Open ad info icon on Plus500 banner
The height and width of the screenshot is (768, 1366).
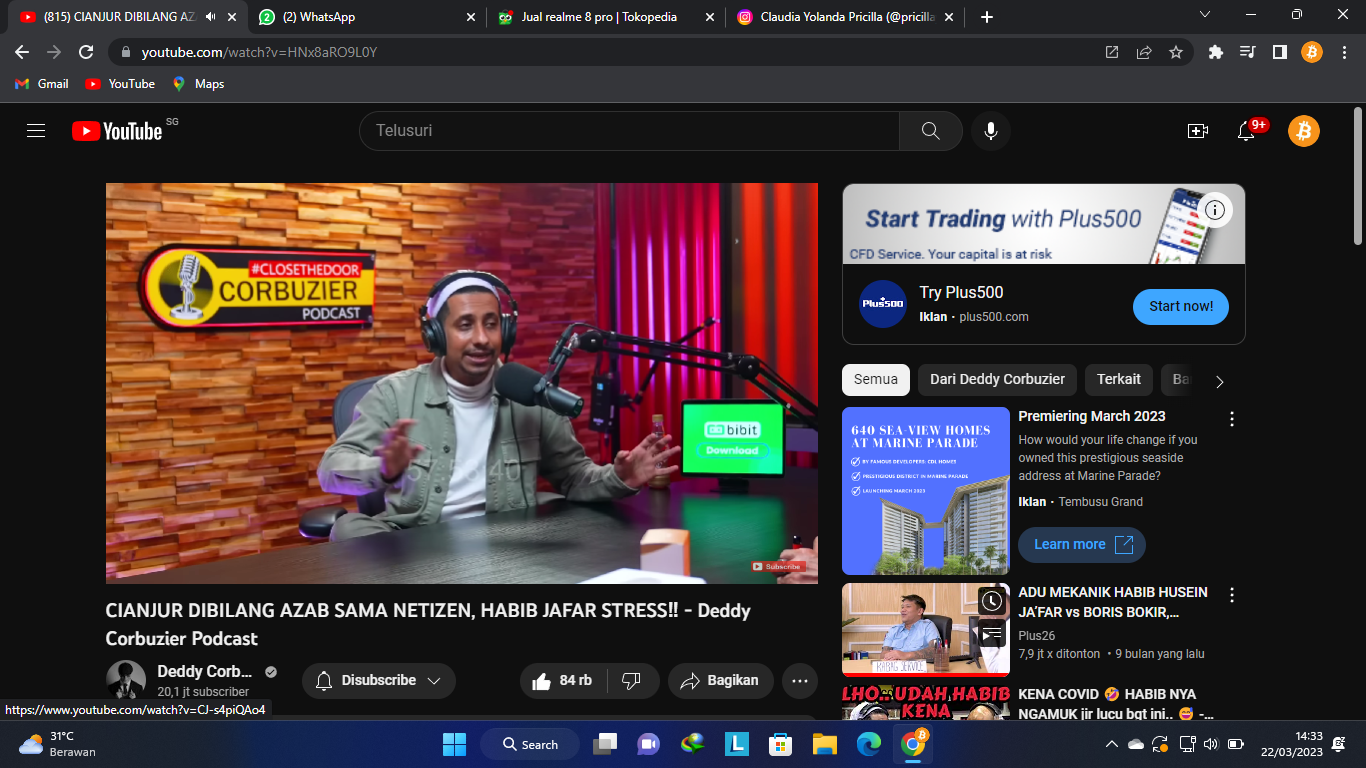1215,210
